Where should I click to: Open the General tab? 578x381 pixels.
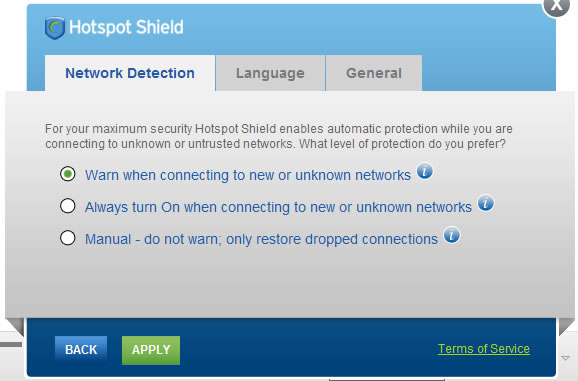click(x=374, y=73)
